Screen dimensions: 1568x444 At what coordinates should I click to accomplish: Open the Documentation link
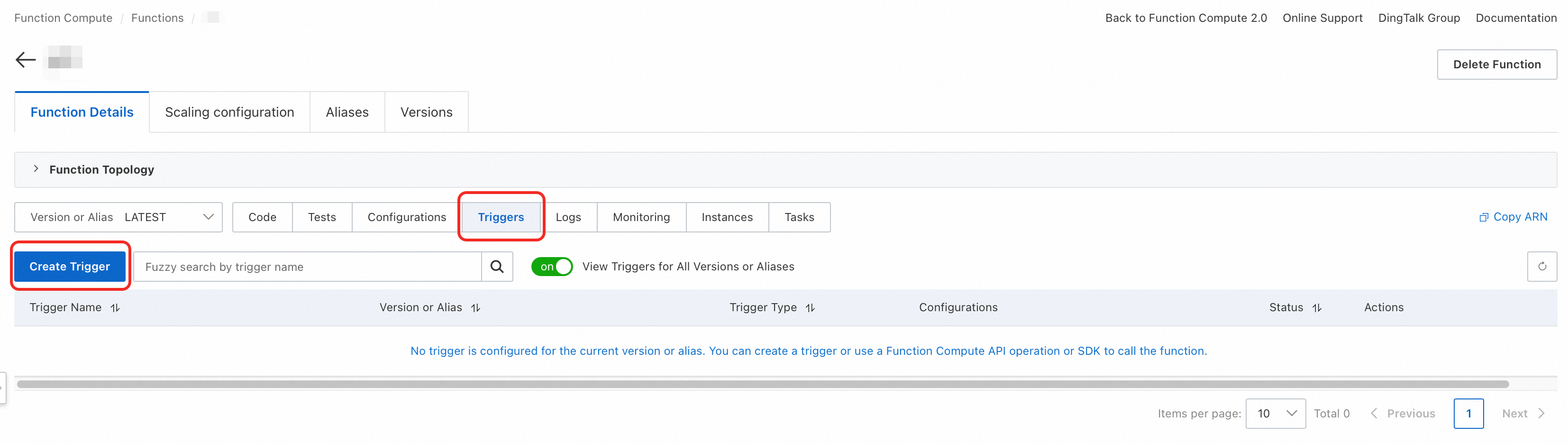pyautogui.click(x=1515, y=18)
